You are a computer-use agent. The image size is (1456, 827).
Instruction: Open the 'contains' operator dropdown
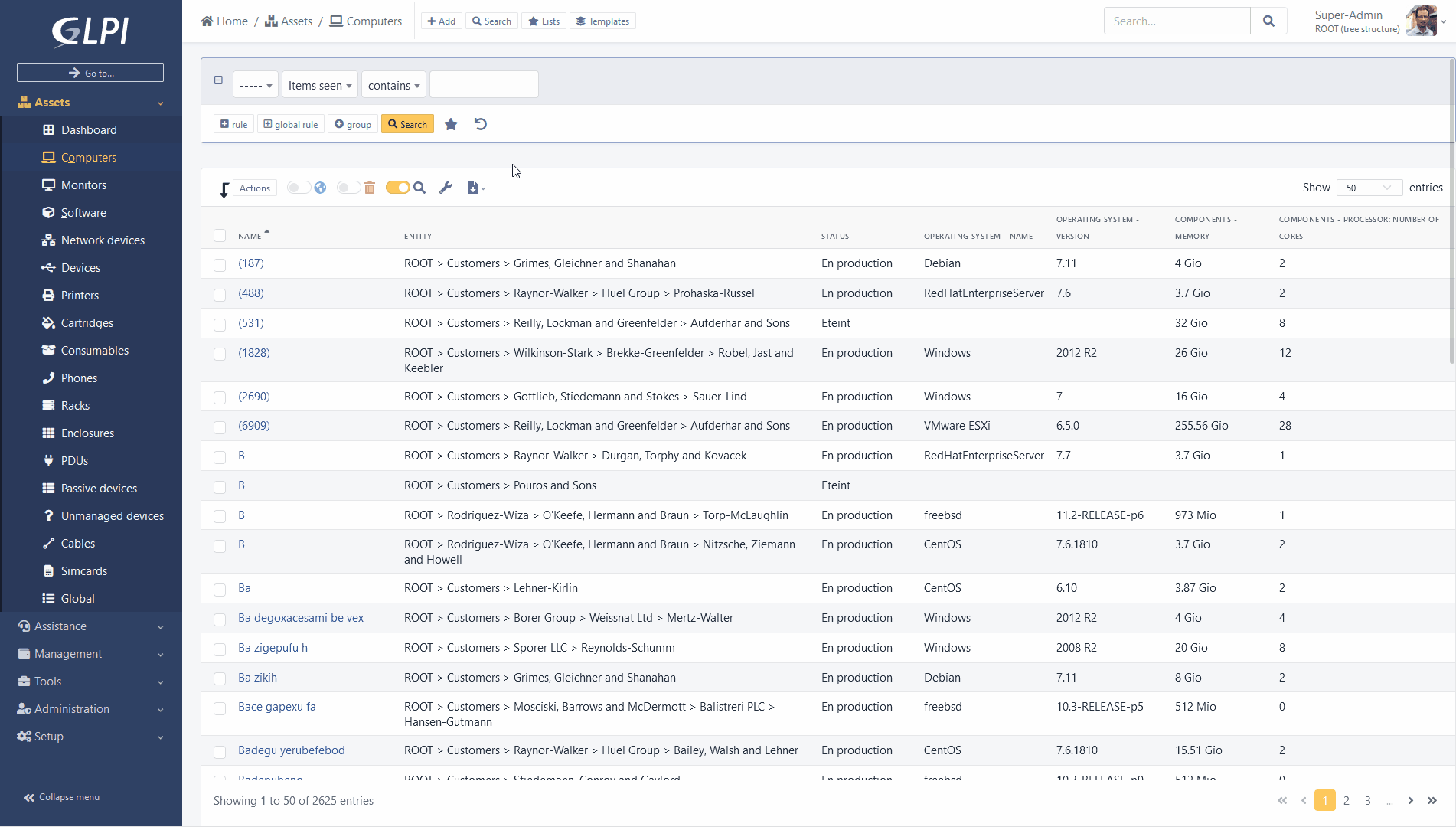click(393, 85)
